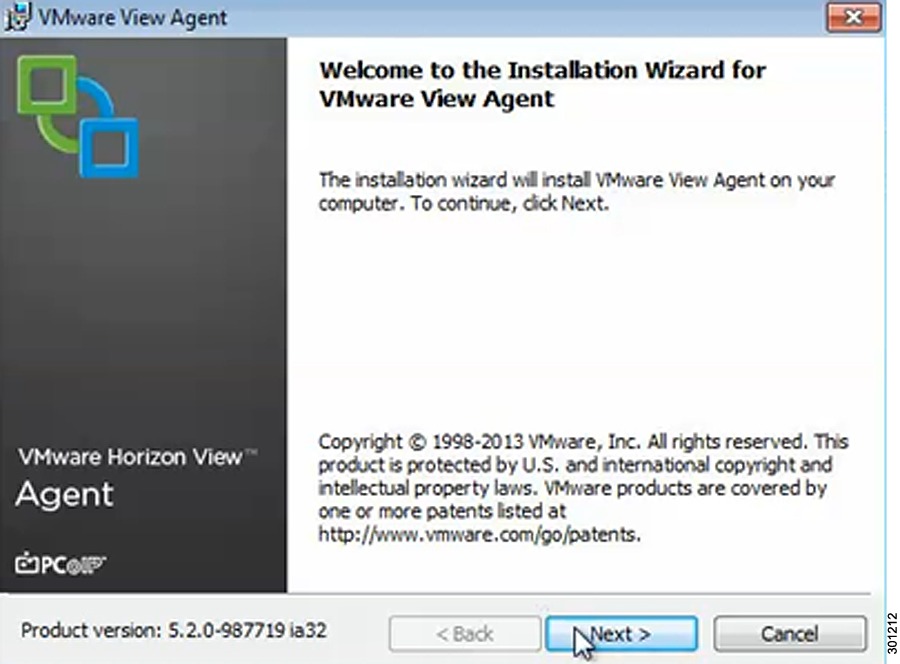Click the 'VMware Horizon View' sidebar label

click(x=137, y=457)
